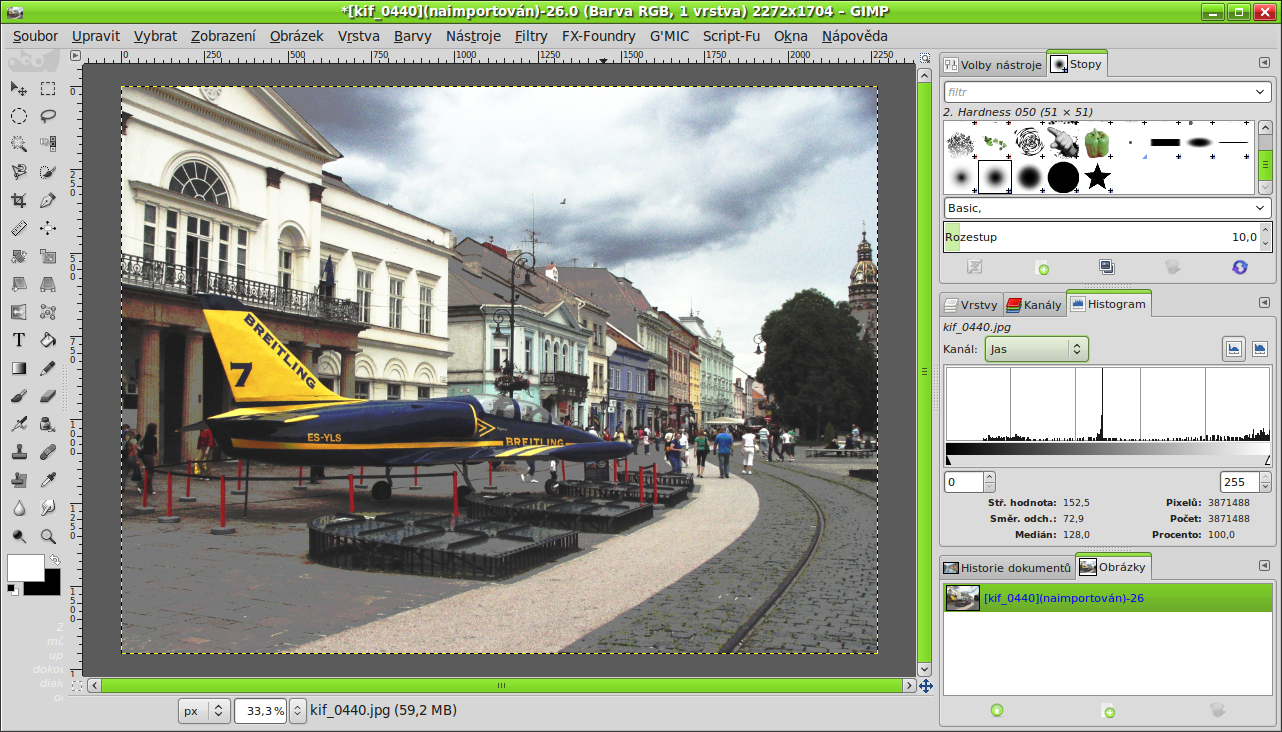Create a new brush in Stopy panel
Image resolution: width=1282 pixels, height=732 pixels.
1043,267
